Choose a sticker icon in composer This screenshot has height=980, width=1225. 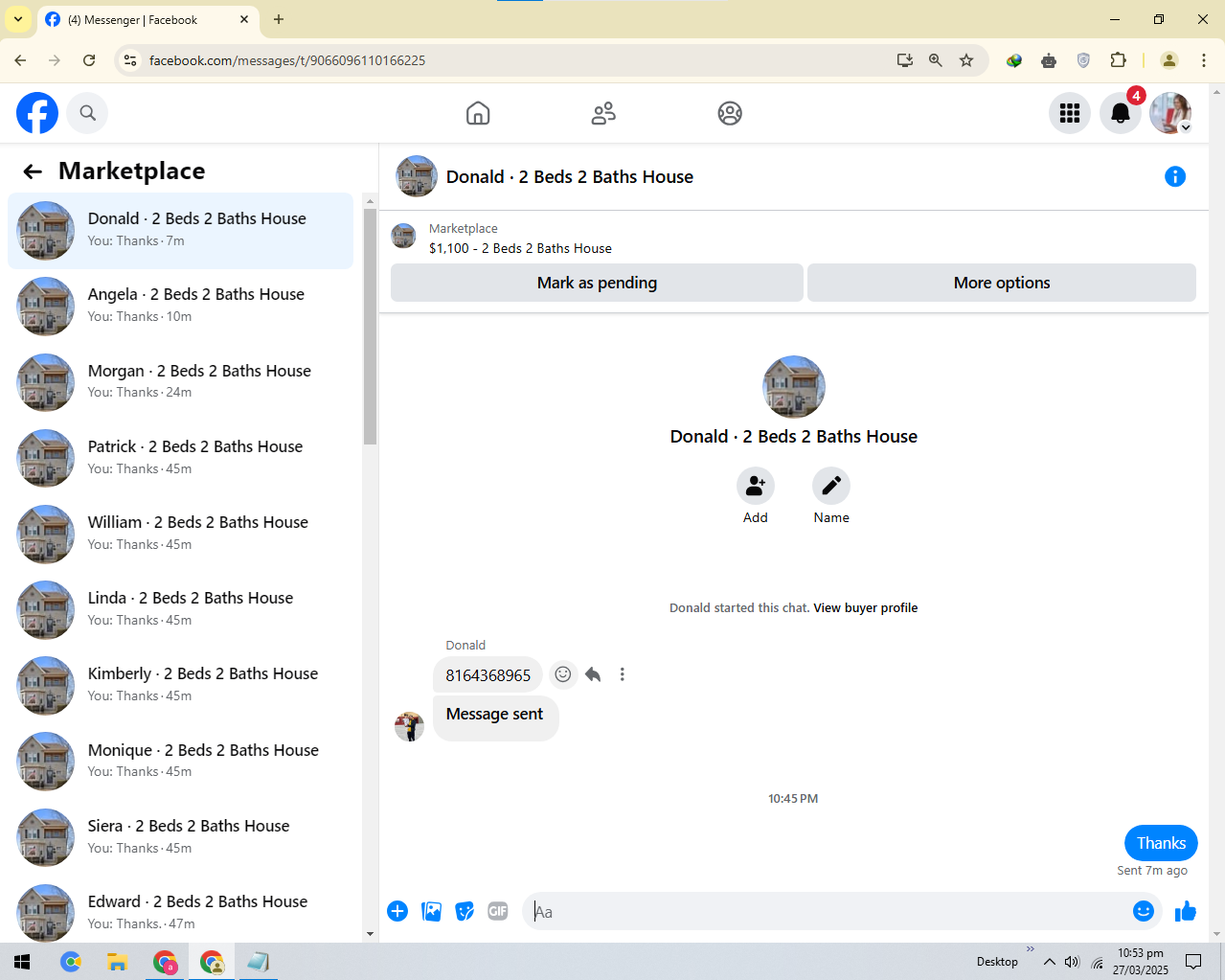[465, 911]
